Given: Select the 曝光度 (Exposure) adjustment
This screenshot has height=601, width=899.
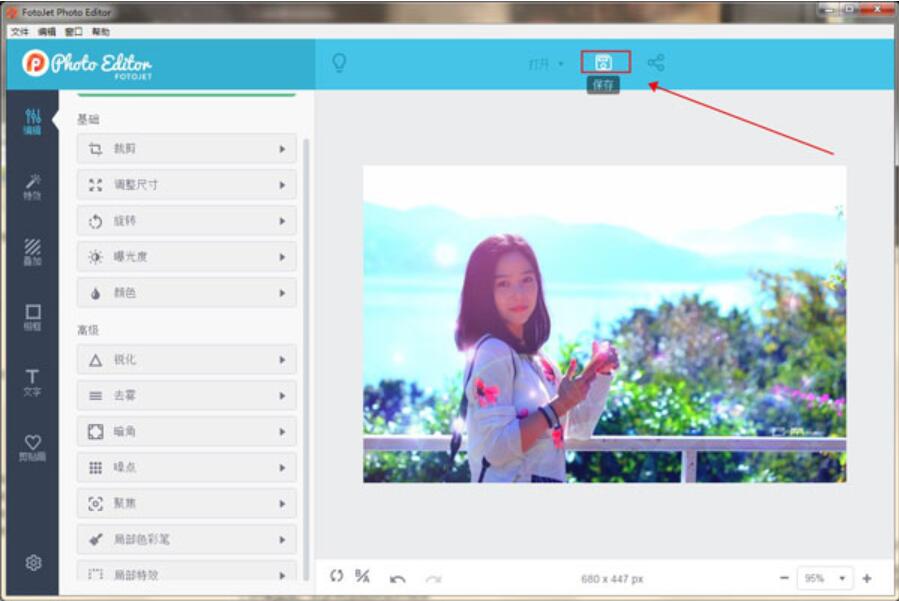Looking at the screenshot, I should (x=185, y=256).
